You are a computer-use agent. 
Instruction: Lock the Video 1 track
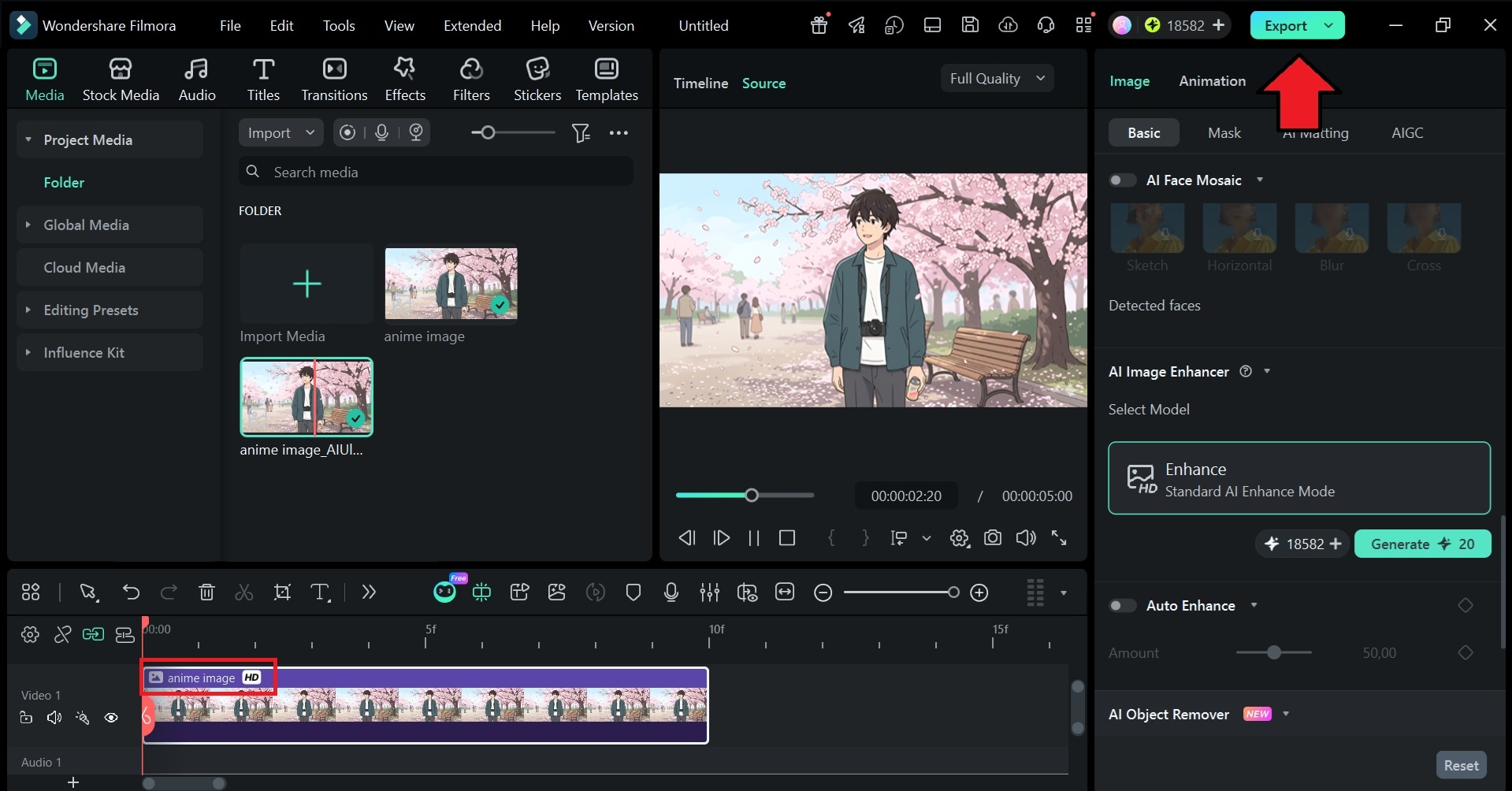tap(26, 718)
